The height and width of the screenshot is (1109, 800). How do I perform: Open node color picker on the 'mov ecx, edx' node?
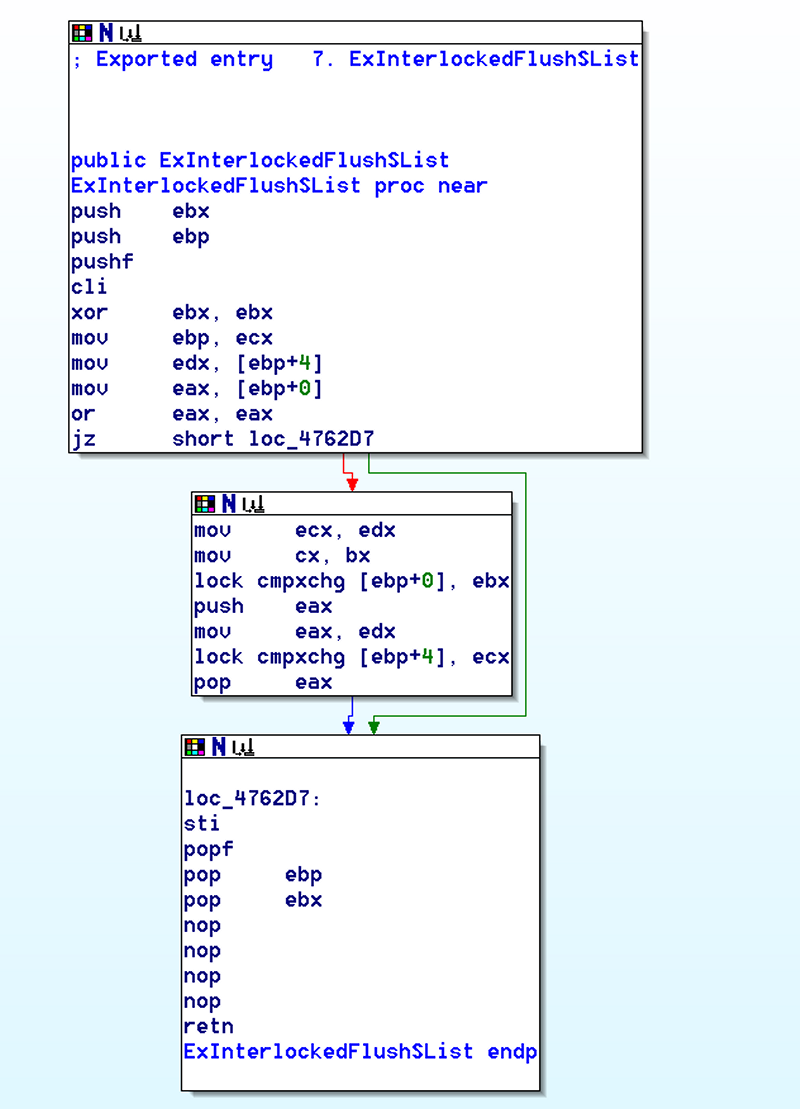click(x=204, y=504)
